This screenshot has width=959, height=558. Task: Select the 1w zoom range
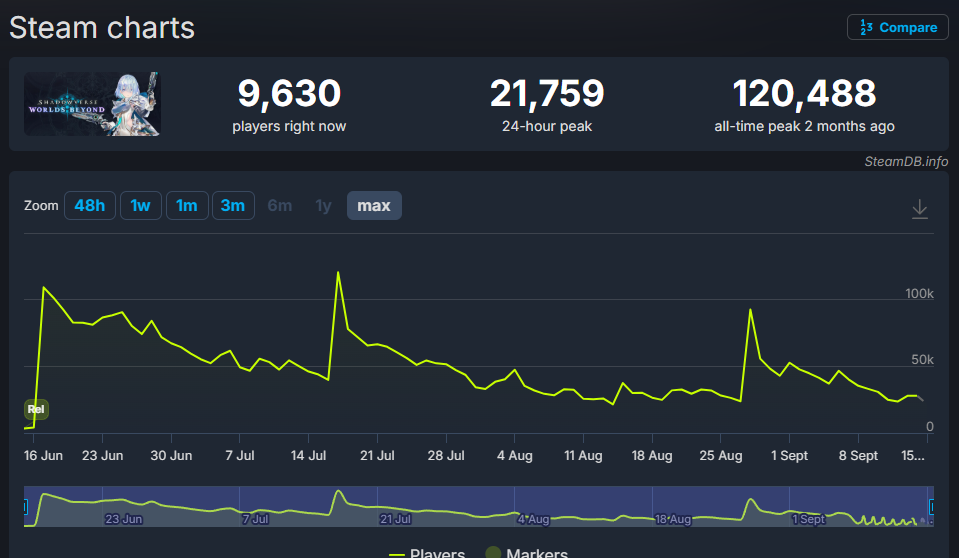[x=140, y=206]
